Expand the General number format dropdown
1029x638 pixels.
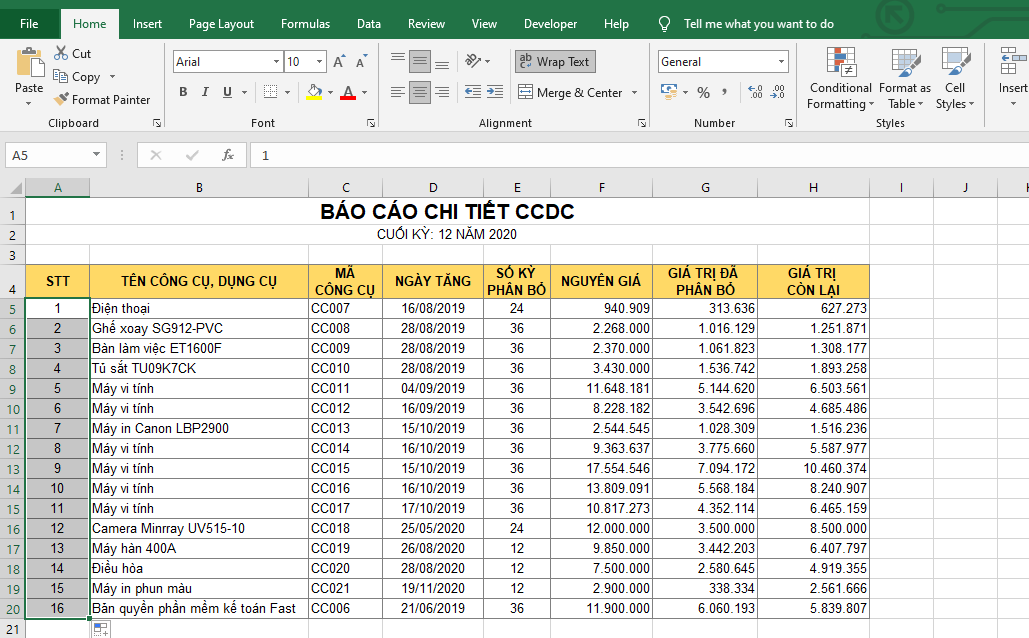782,62
